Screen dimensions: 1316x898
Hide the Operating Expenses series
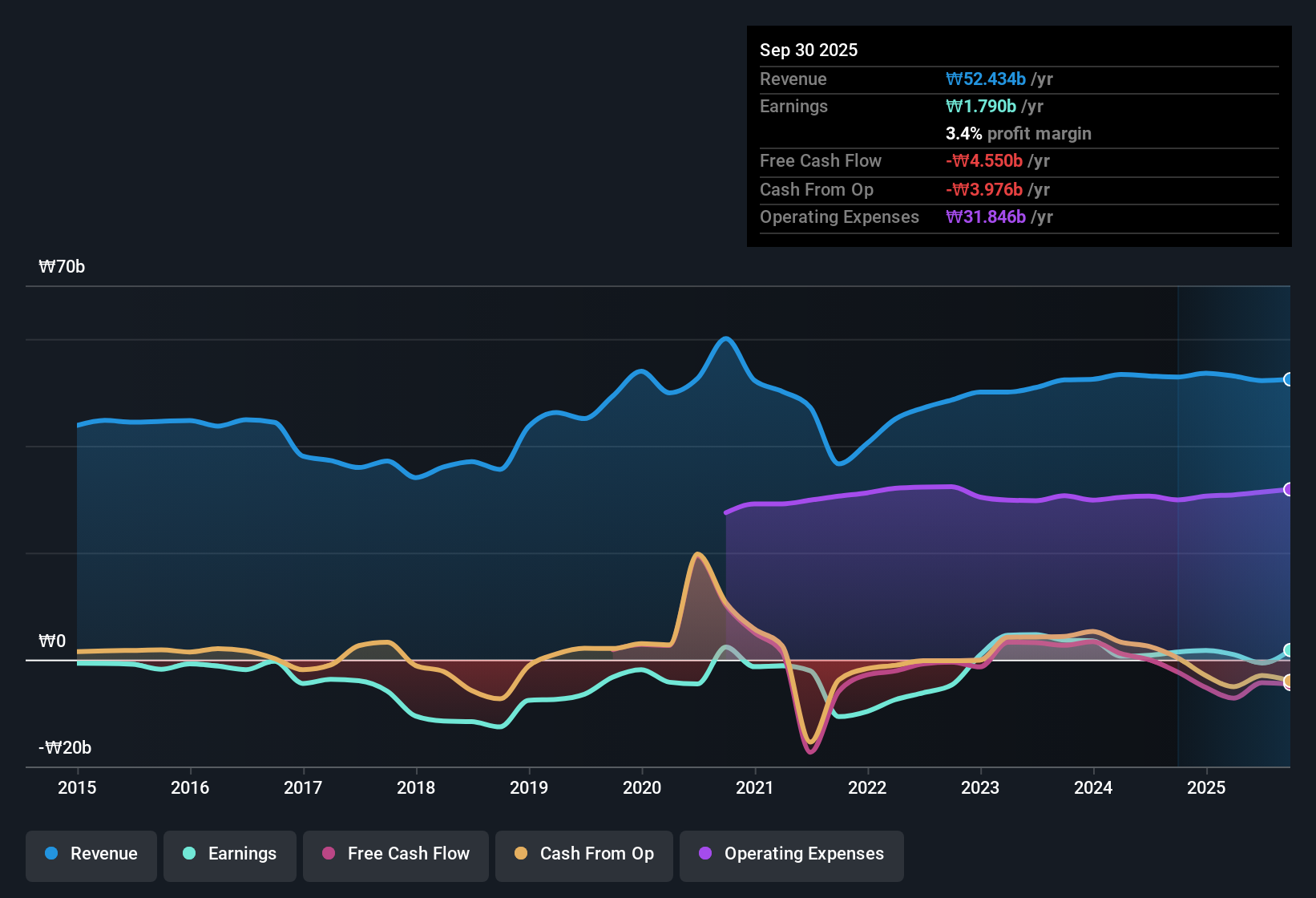(791, 854)
